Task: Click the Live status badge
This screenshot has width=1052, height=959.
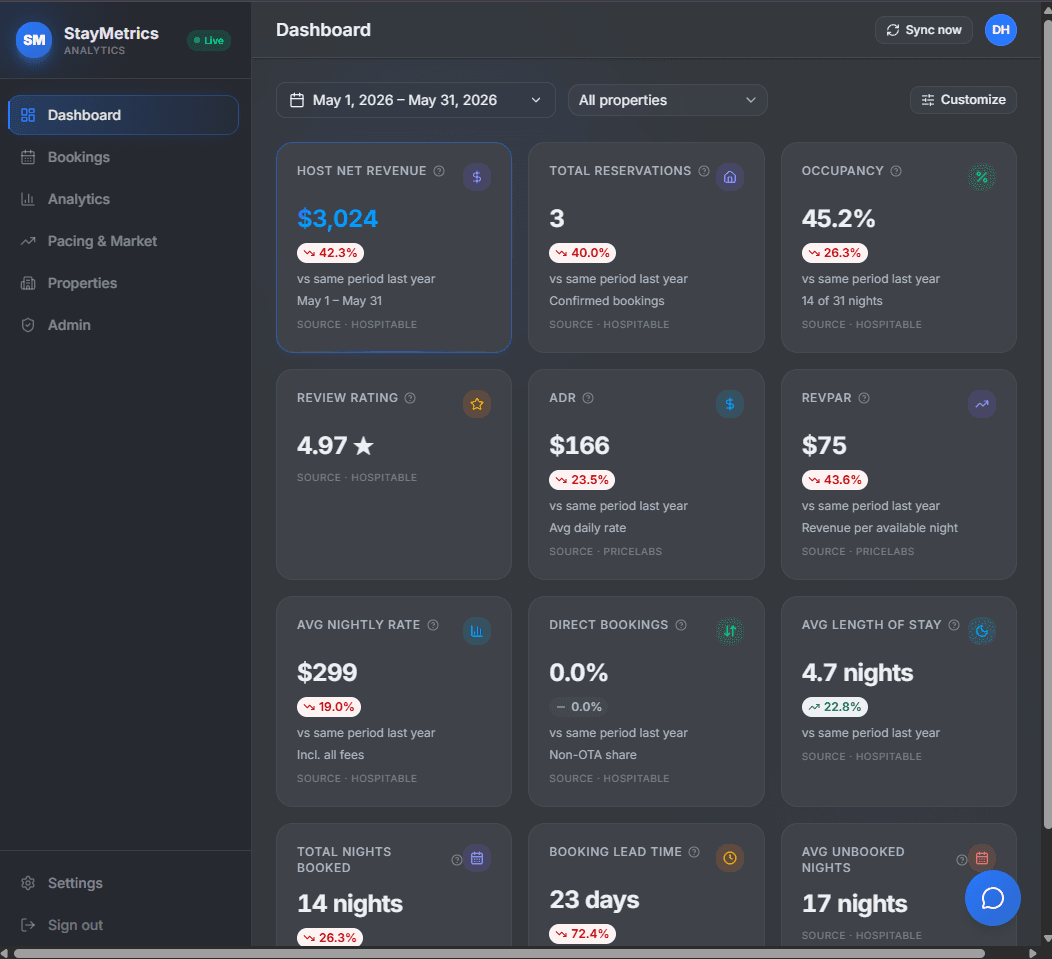Action: point(209,40)
